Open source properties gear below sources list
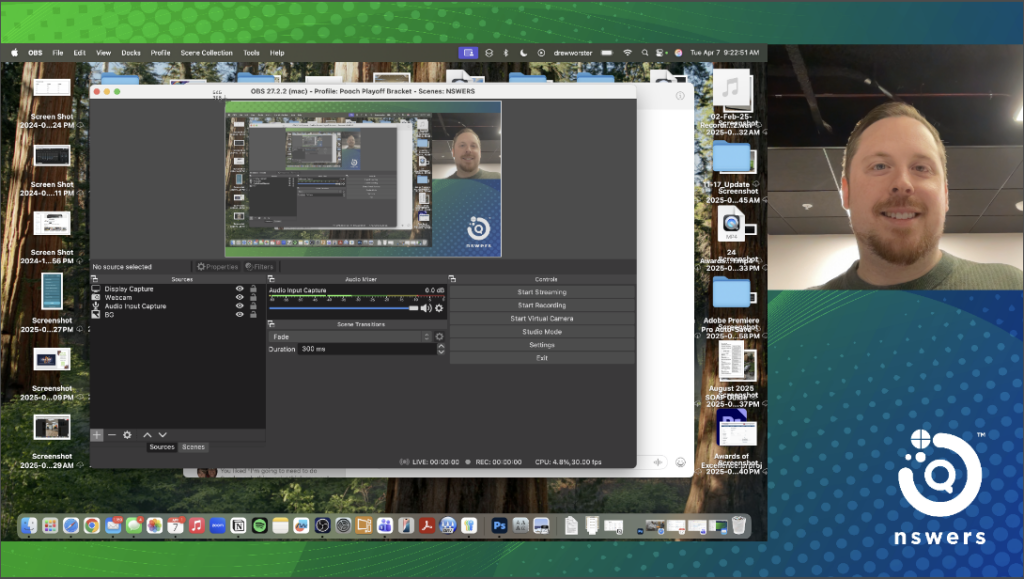 tap(127, 435)
